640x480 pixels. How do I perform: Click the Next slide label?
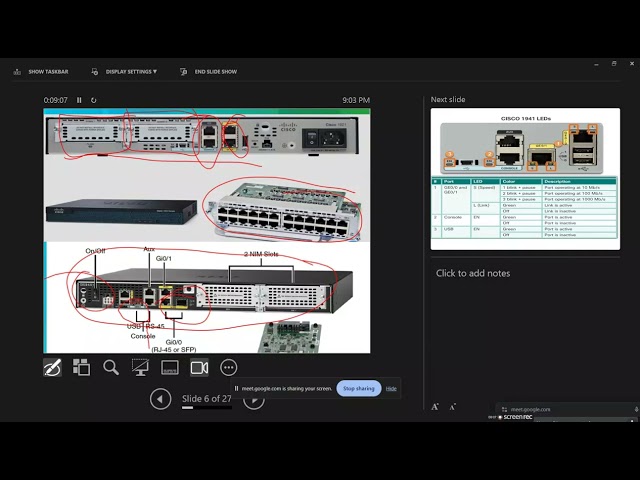448,99
